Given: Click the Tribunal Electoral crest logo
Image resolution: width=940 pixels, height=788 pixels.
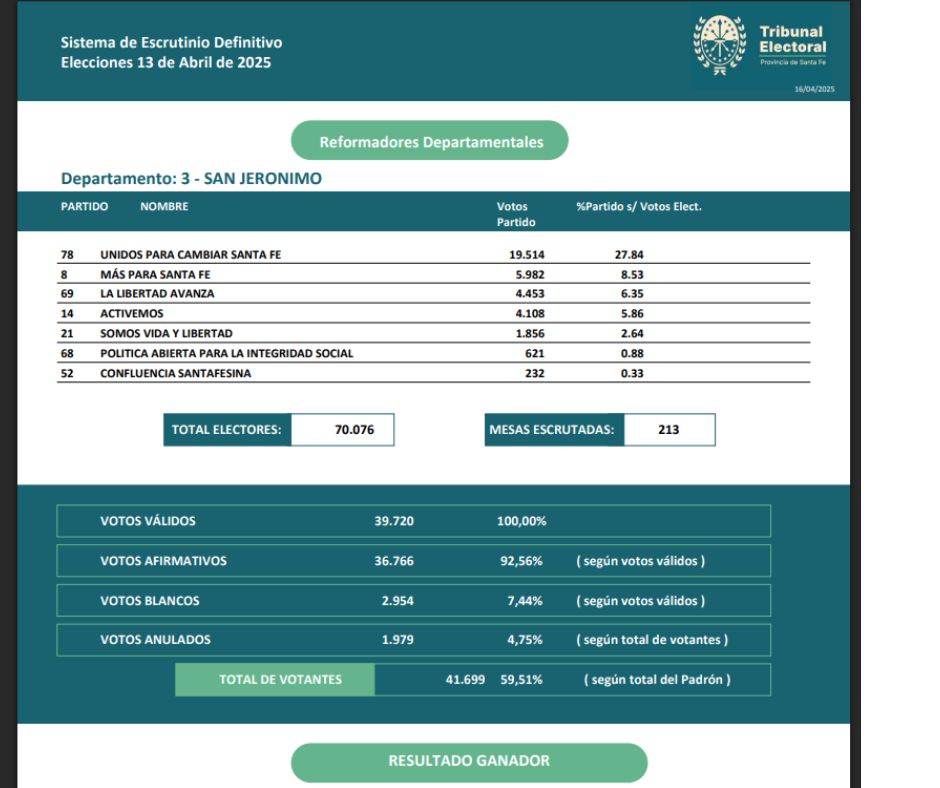Looking at the screenshot, I should click(x=720, y=45).
